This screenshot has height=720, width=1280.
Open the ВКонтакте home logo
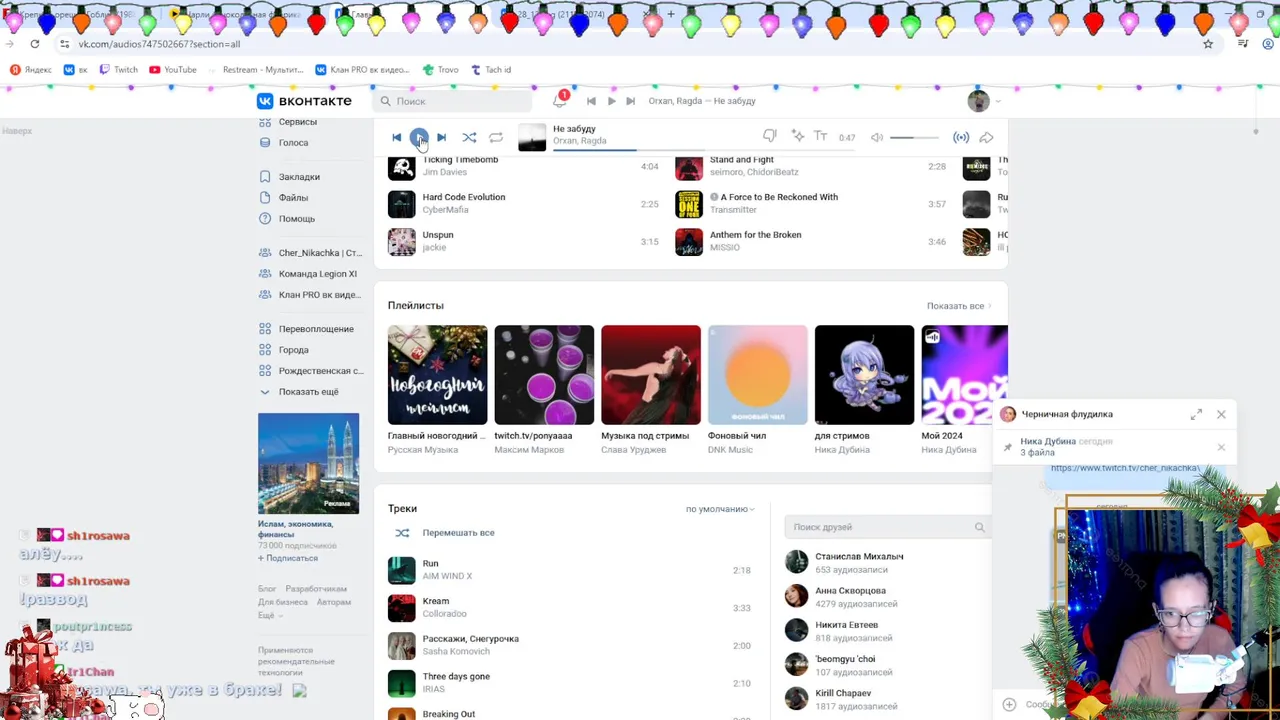click(x=305, y=101)
